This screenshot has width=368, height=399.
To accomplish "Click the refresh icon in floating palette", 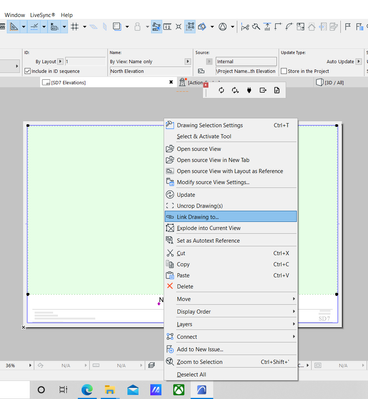I will (221, 90).
